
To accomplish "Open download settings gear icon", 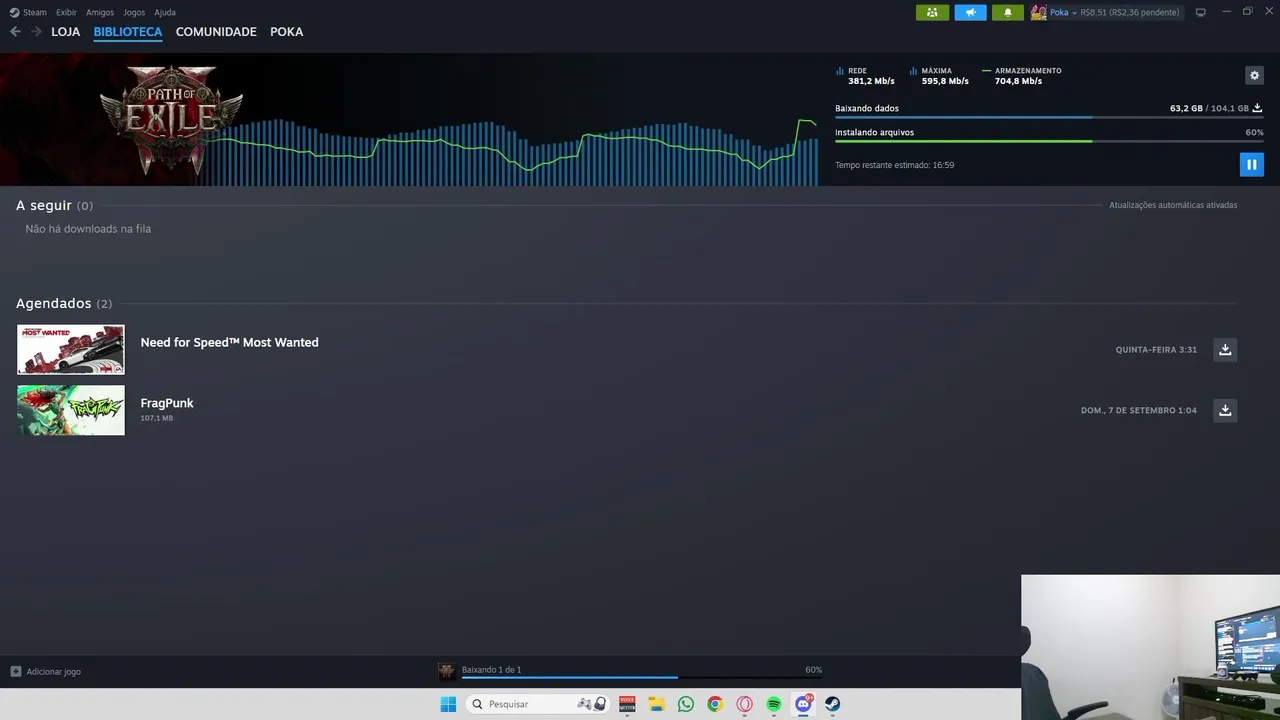I will click(x=1254, y=75).
